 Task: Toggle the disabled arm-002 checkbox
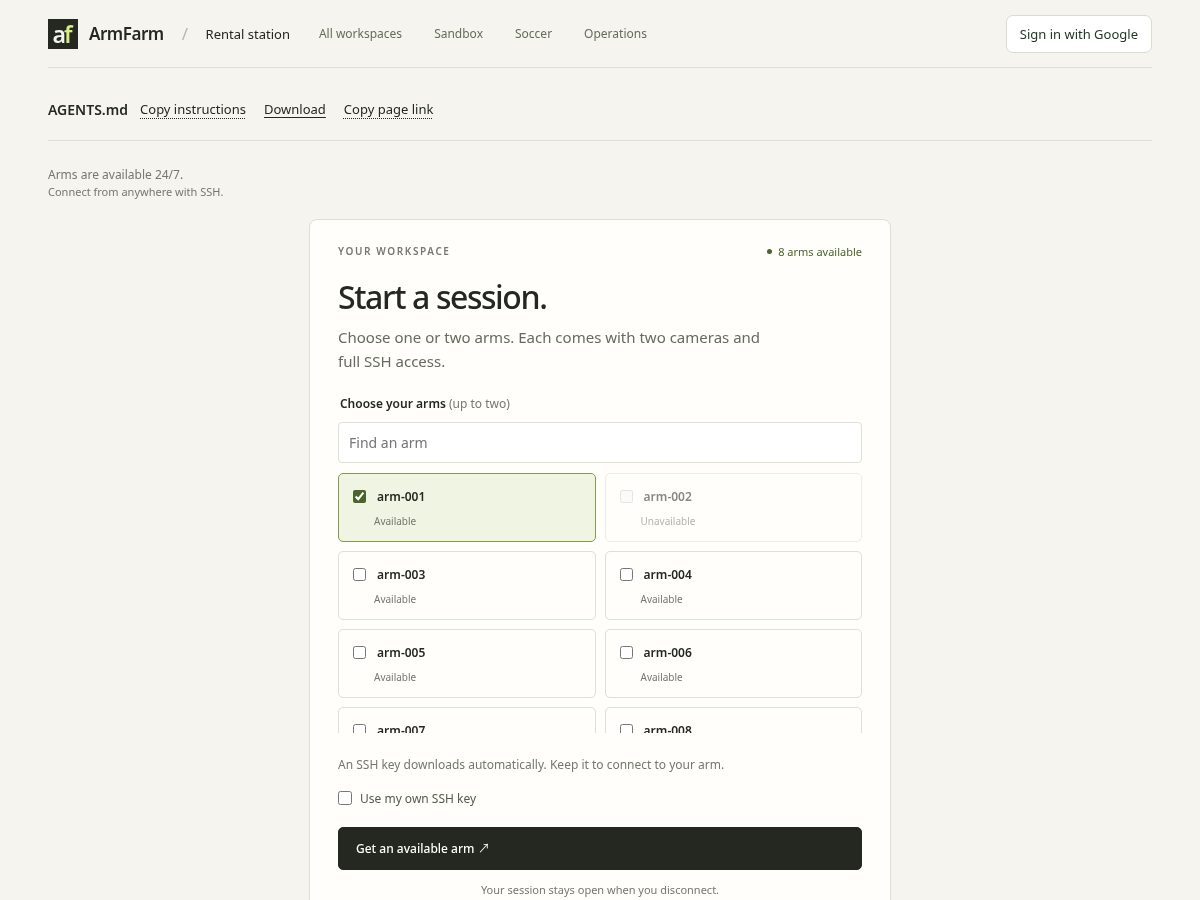pyautogui.click(x=626, y=496)
